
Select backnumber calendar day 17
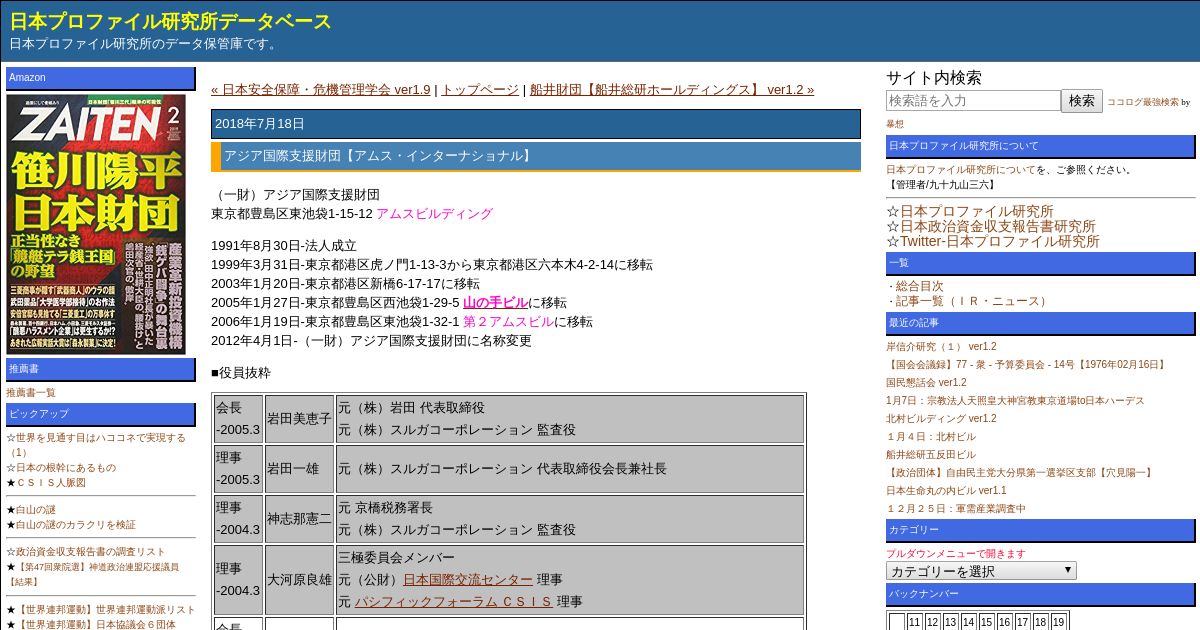(x=1022, y=622)
